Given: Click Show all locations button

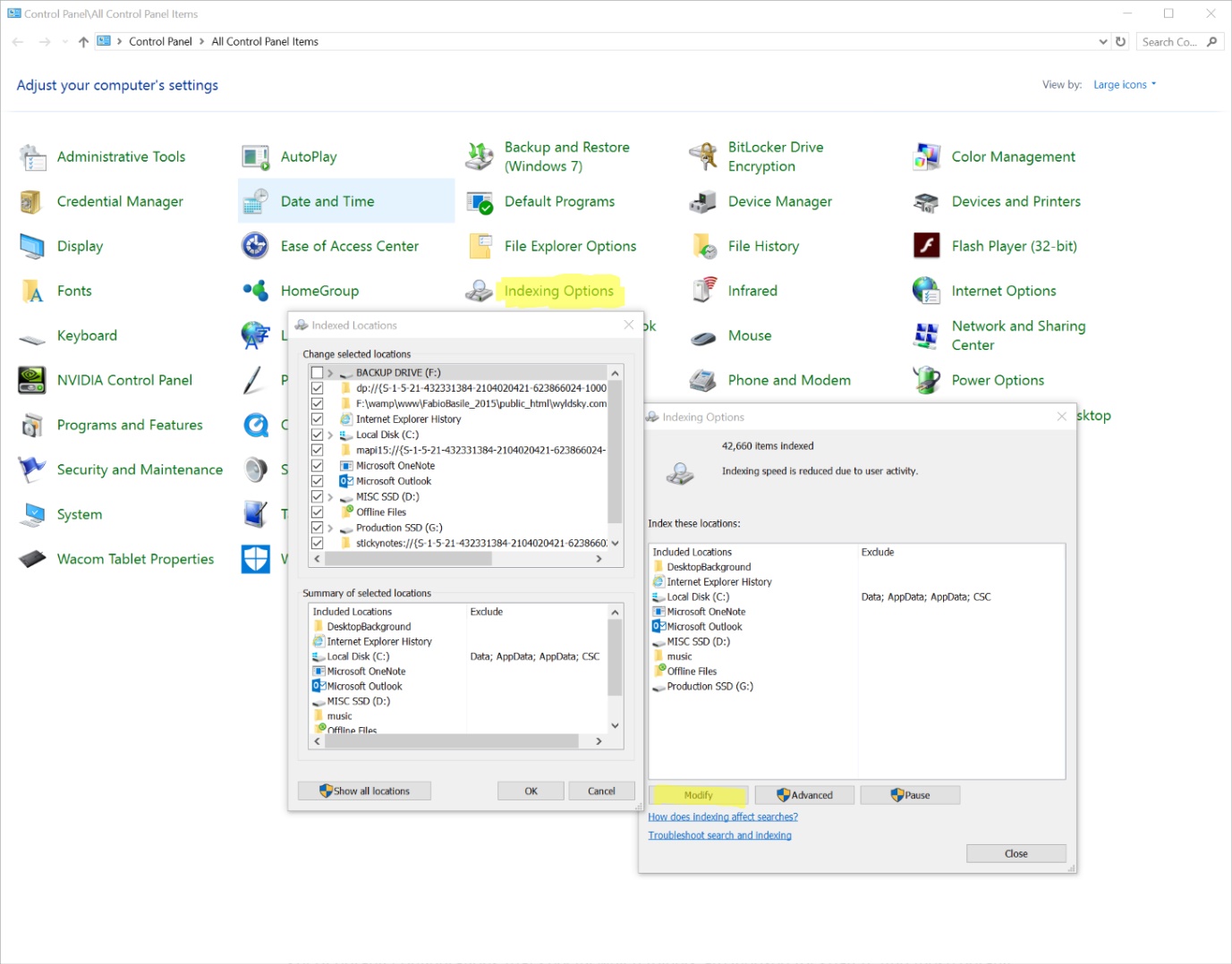Looking at the screenshot, I should pos(364,791).
